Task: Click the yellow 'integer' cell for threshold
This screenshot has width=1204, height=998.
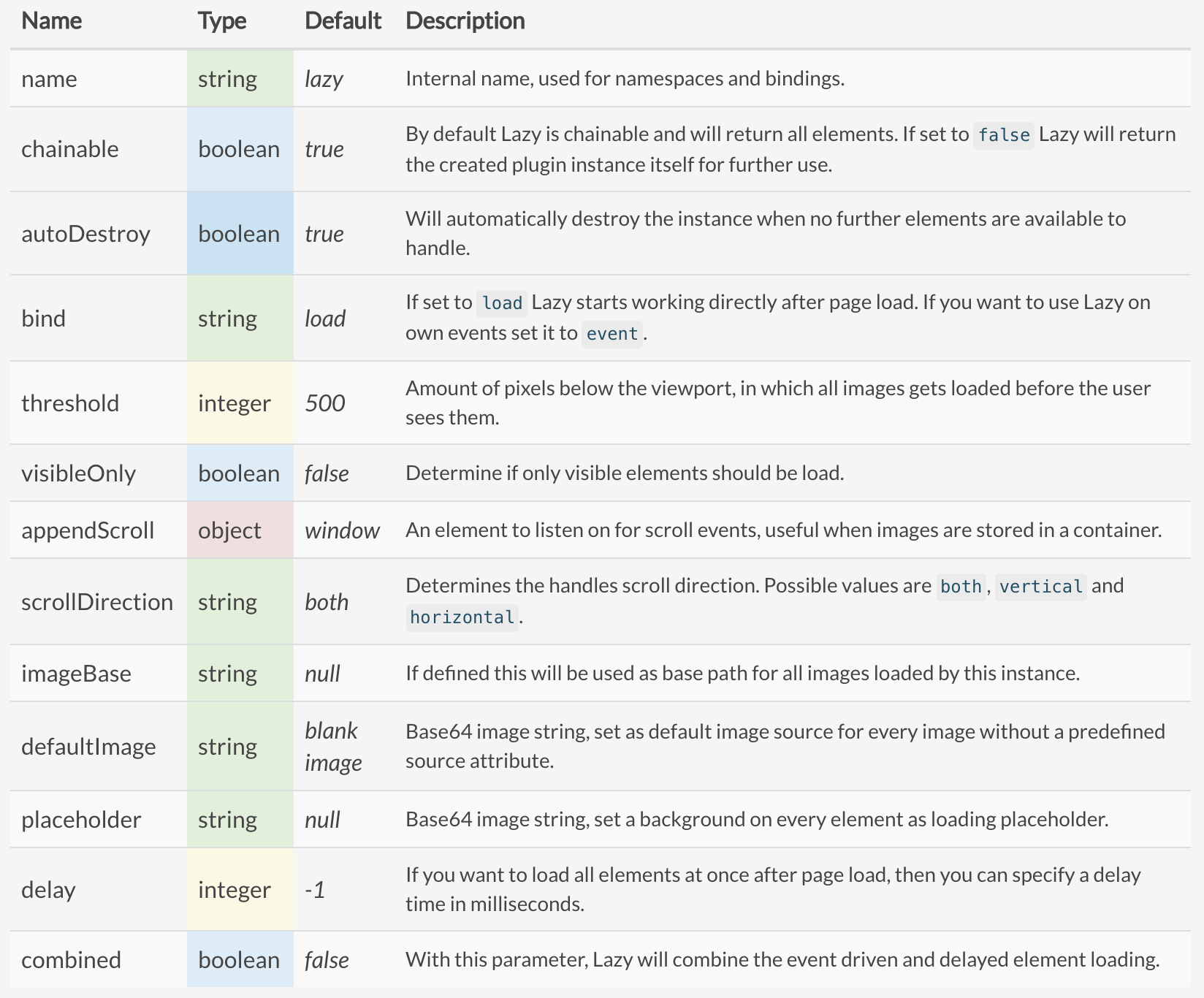Action: (234, 403)
